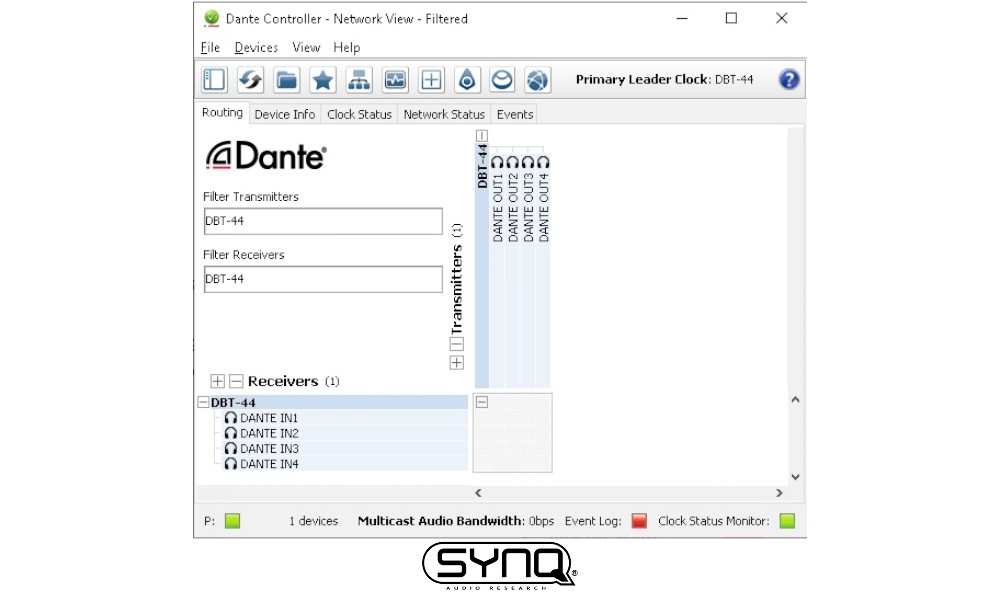This screenshot has width=1000, height=600.
Task: Click the vertical scrollbar down arrow
Action: click(795, 477)
